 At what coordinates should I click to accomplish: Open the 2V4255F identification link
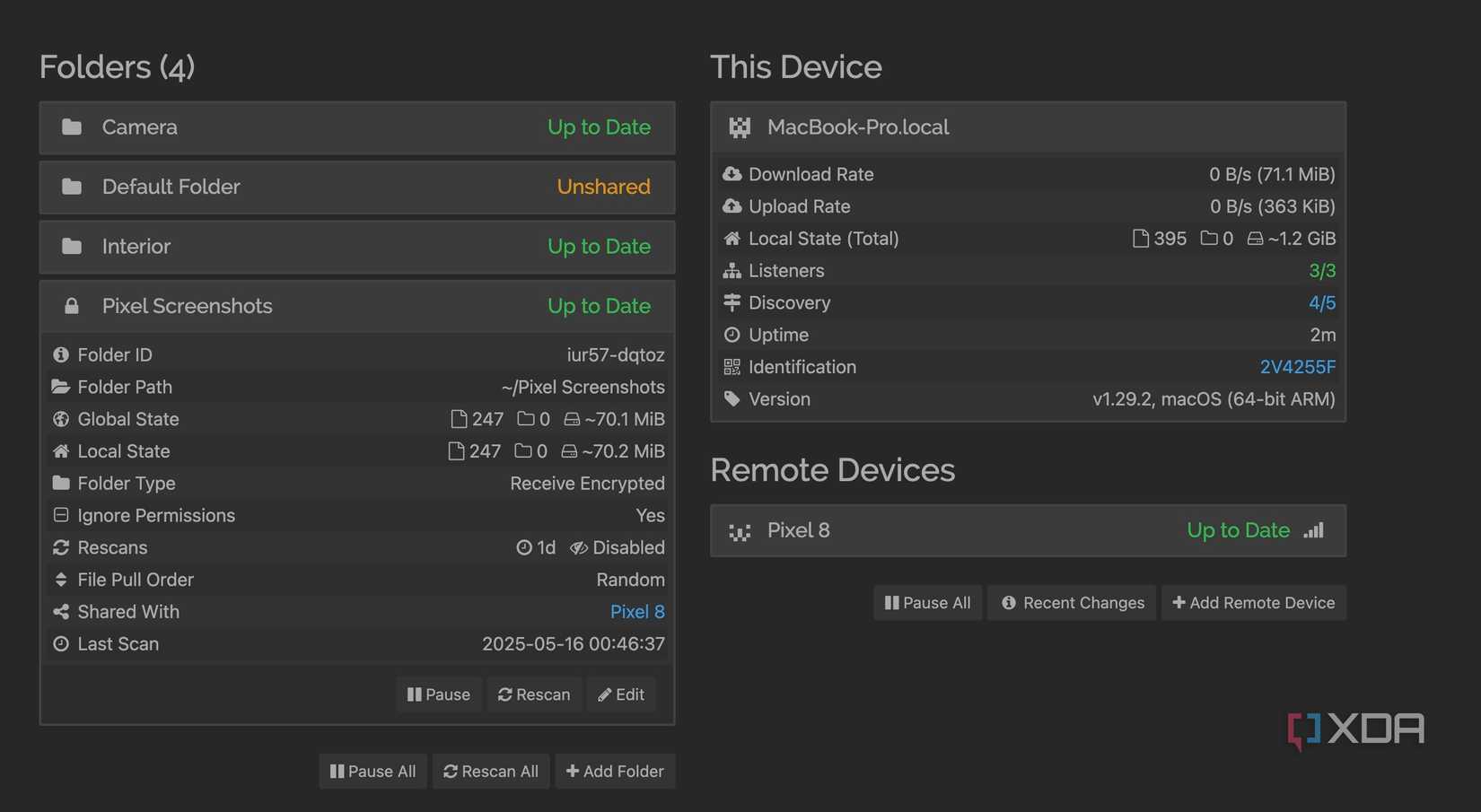pyautogui.click(x=1297, y=367)
